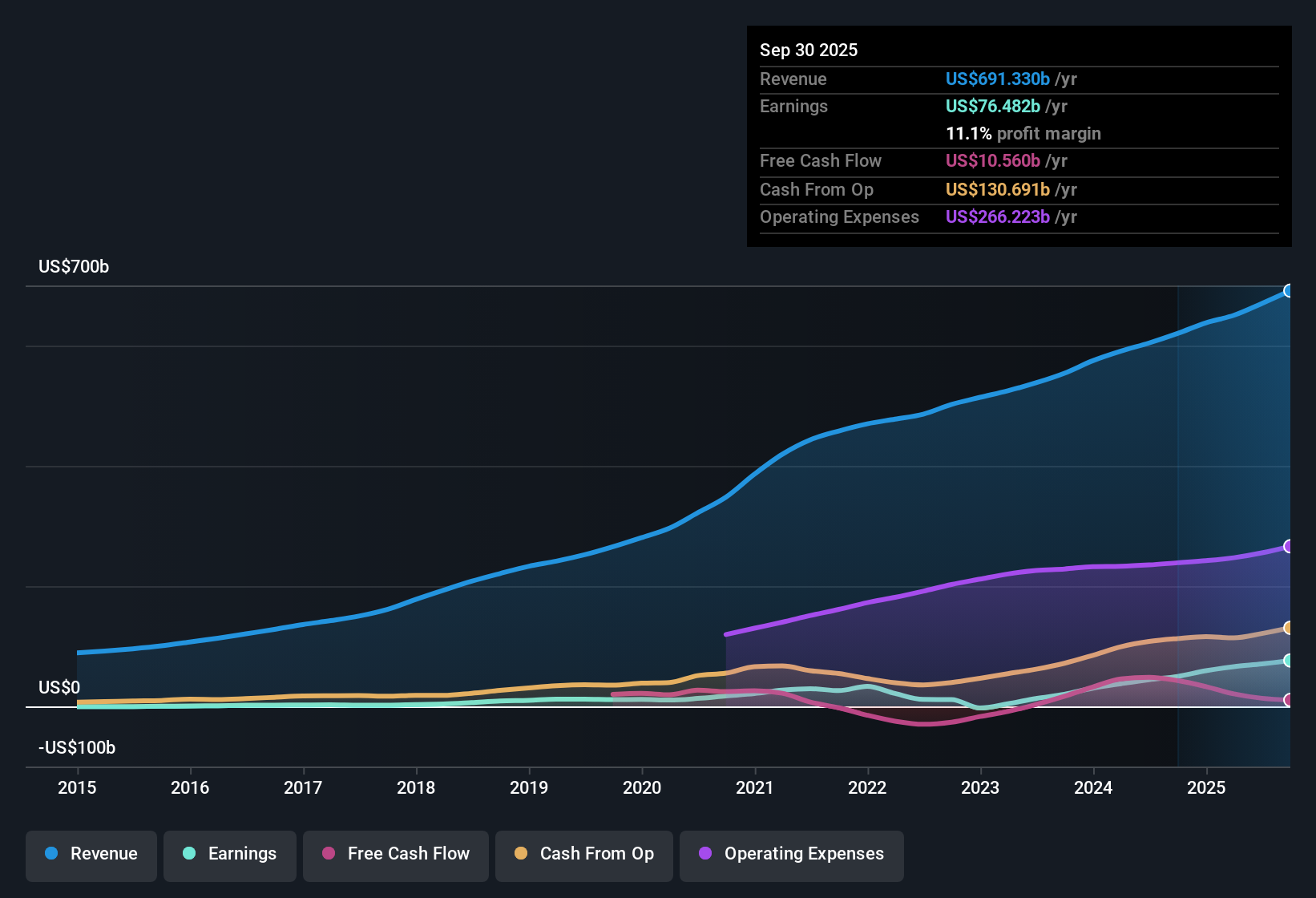1316x898 pixels.
Task: Expand the Cash From Op legend chip
Action: pos(583,854)
